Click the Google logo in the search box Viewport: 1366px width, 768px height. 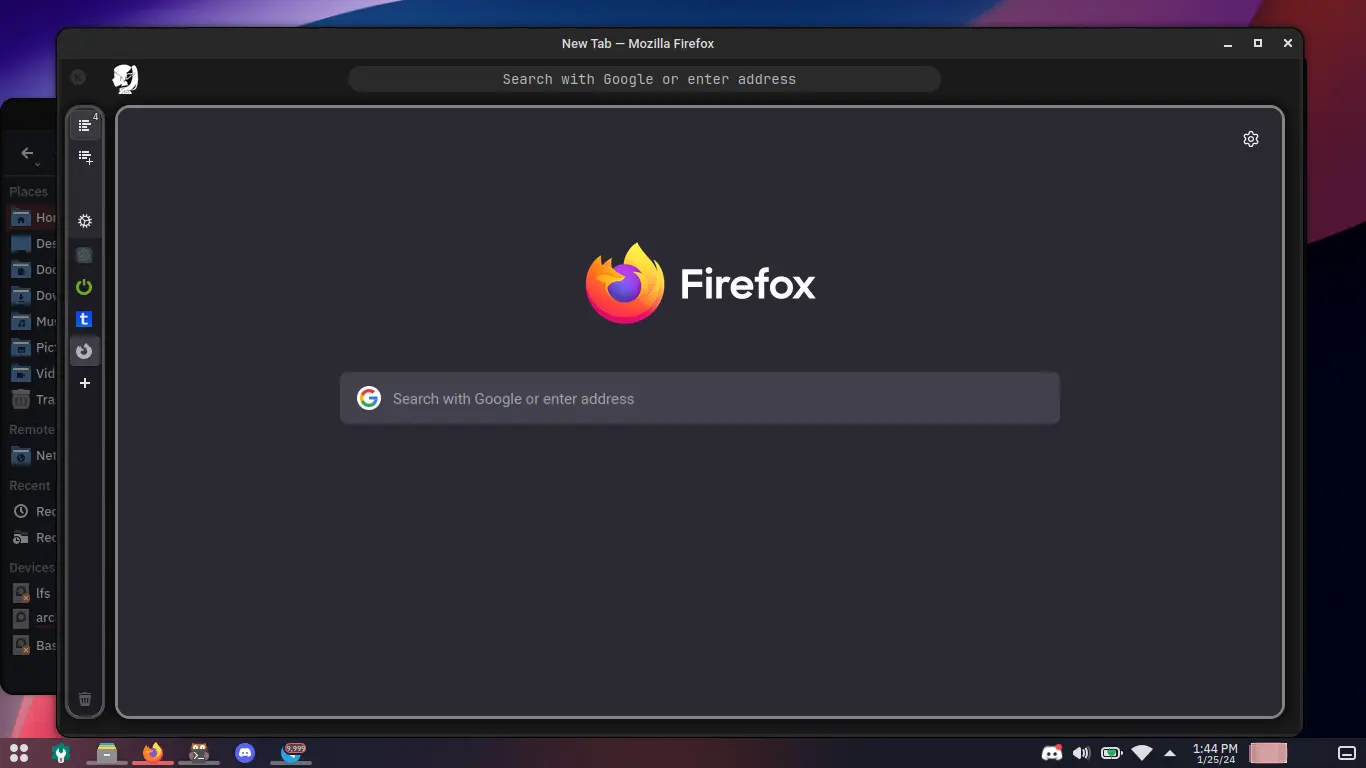tap(369, 398)
